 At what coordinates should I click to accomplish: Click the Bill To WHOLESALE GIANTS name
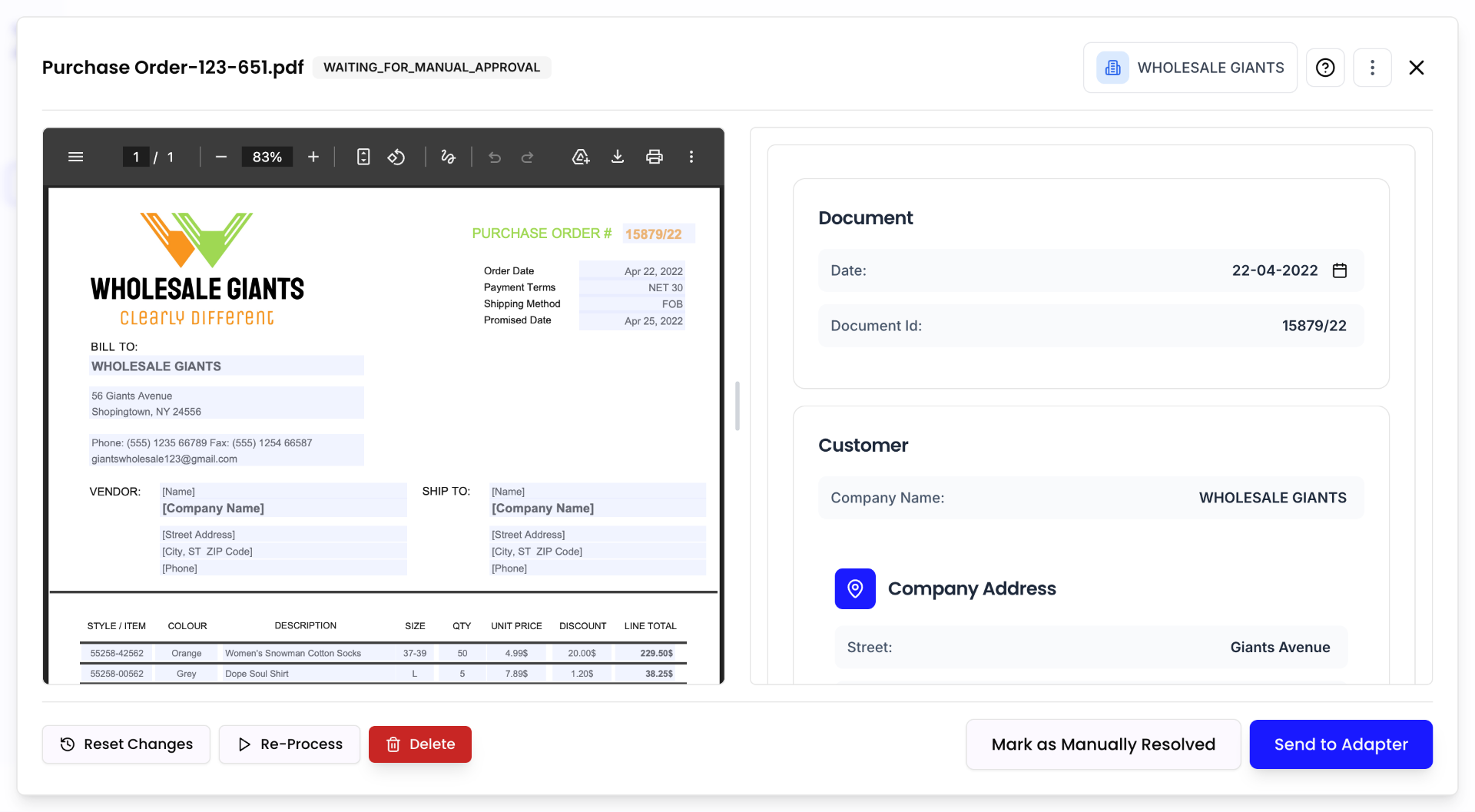coord(156,366)
